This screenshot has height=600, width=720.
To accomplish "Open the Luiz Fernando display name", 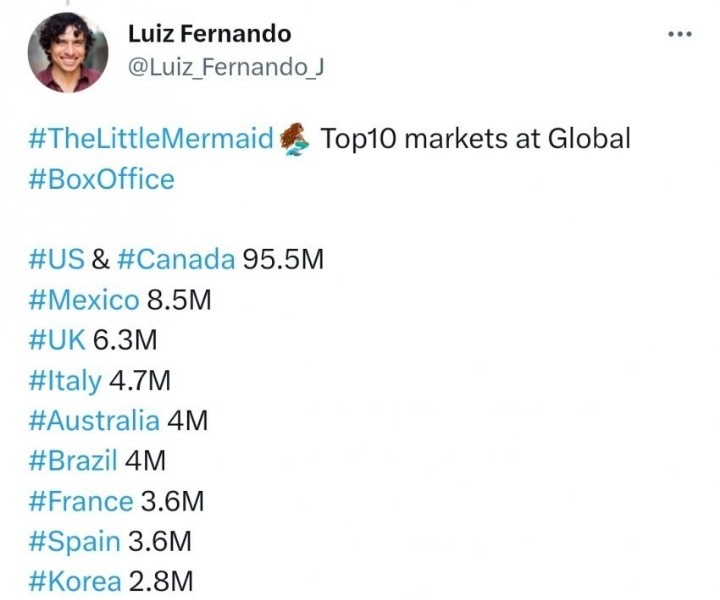I will [x=209, y=33].
